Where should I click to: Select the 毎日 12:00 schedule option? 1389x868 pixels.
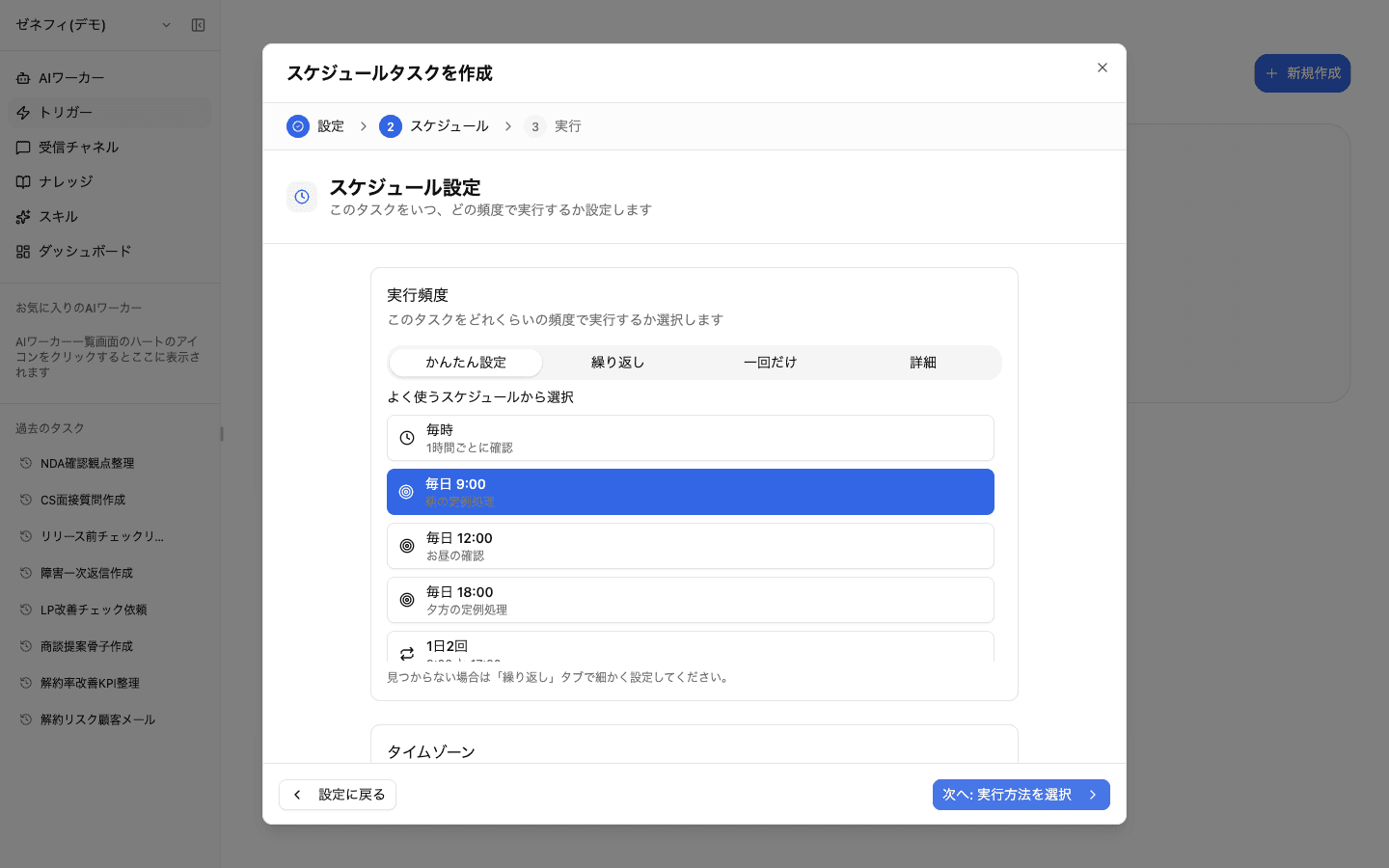pos(691,546)
